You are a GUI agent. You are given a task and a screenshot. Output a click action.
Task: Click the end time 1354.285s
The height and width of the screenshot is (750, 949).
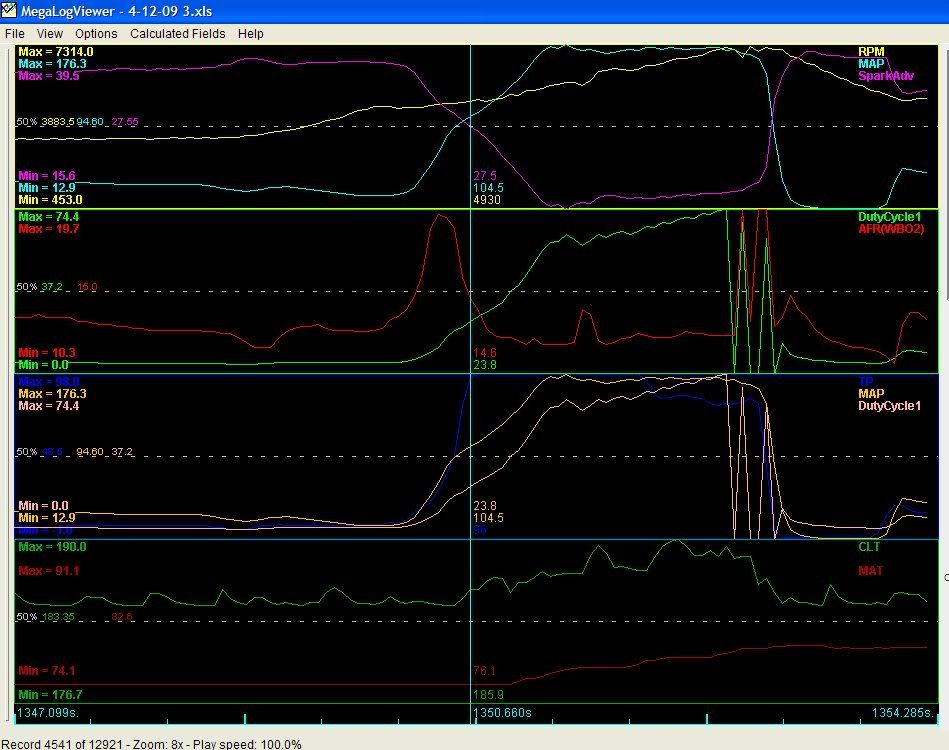pyautogui.click(x=903, y=712)
